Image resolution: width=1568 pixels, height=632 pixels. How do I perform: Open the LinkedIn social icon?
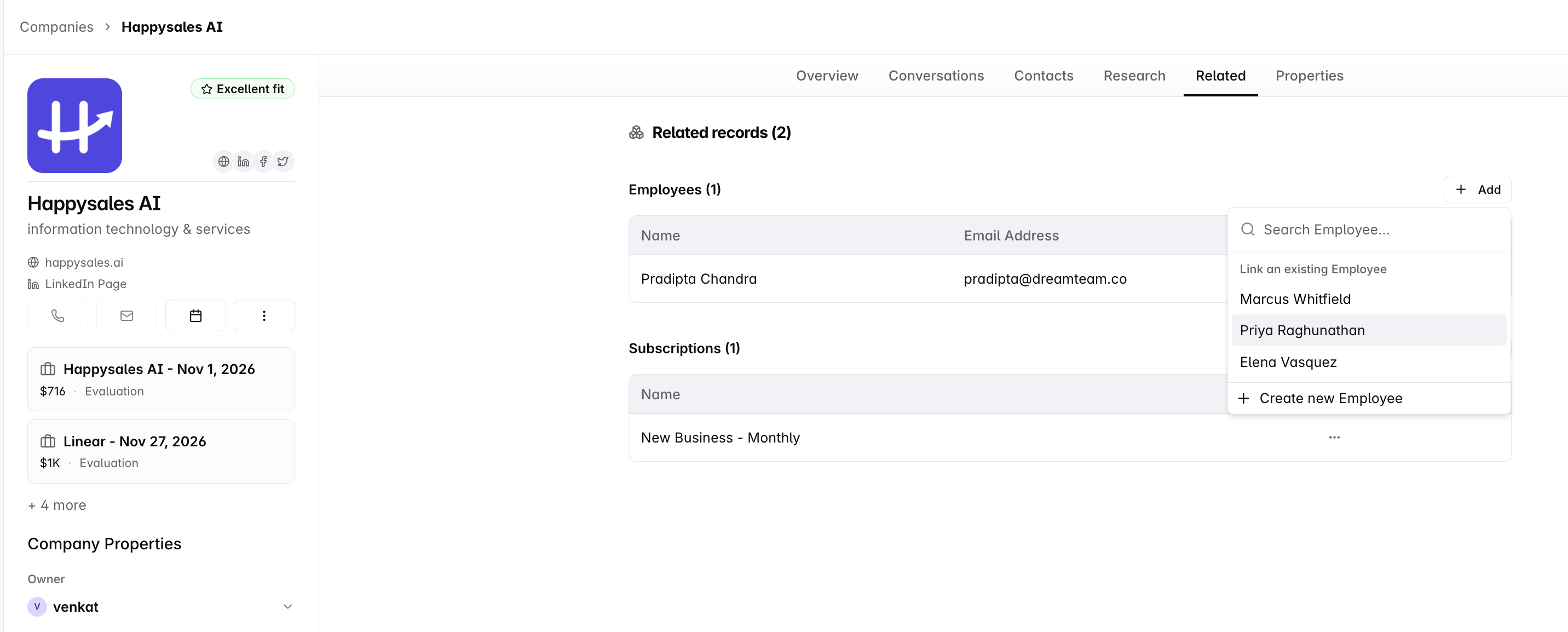pyautogui.click(x=244, y=162)
